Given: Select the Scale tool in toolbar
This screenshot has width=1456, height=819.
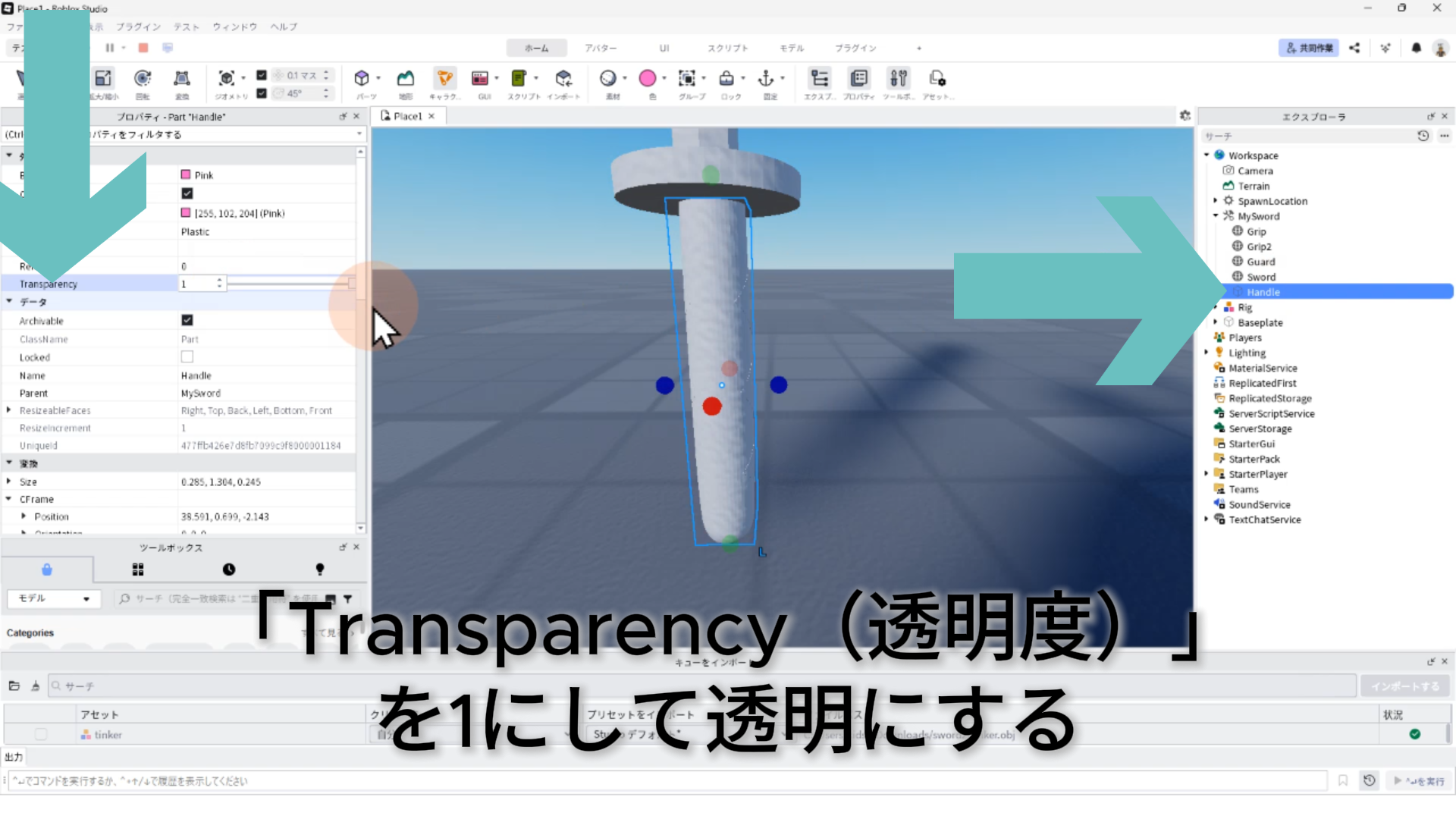Looking at the screenshot, I should click(103, 79).
